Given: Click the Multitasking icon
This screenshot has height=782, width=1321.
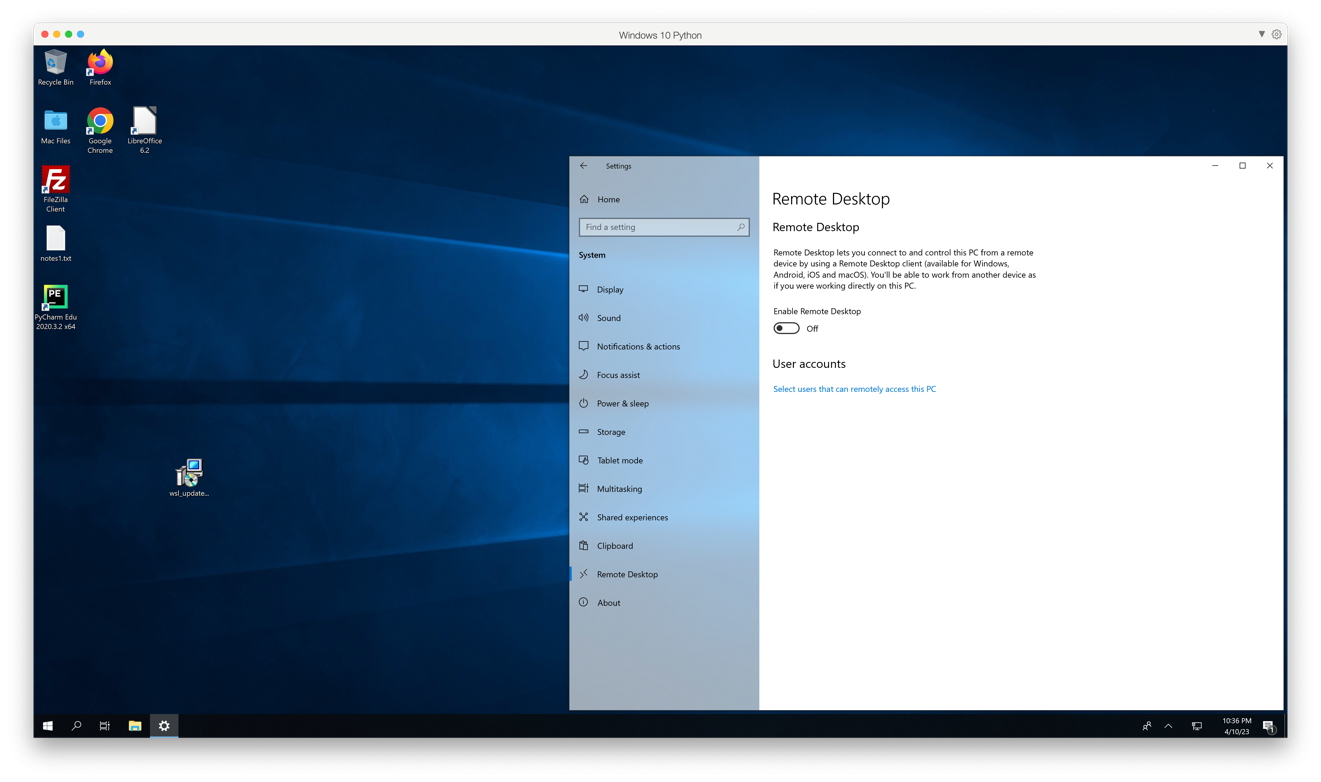Looking at the screenshot, I should pyautogui.click(x=584, y=489).
